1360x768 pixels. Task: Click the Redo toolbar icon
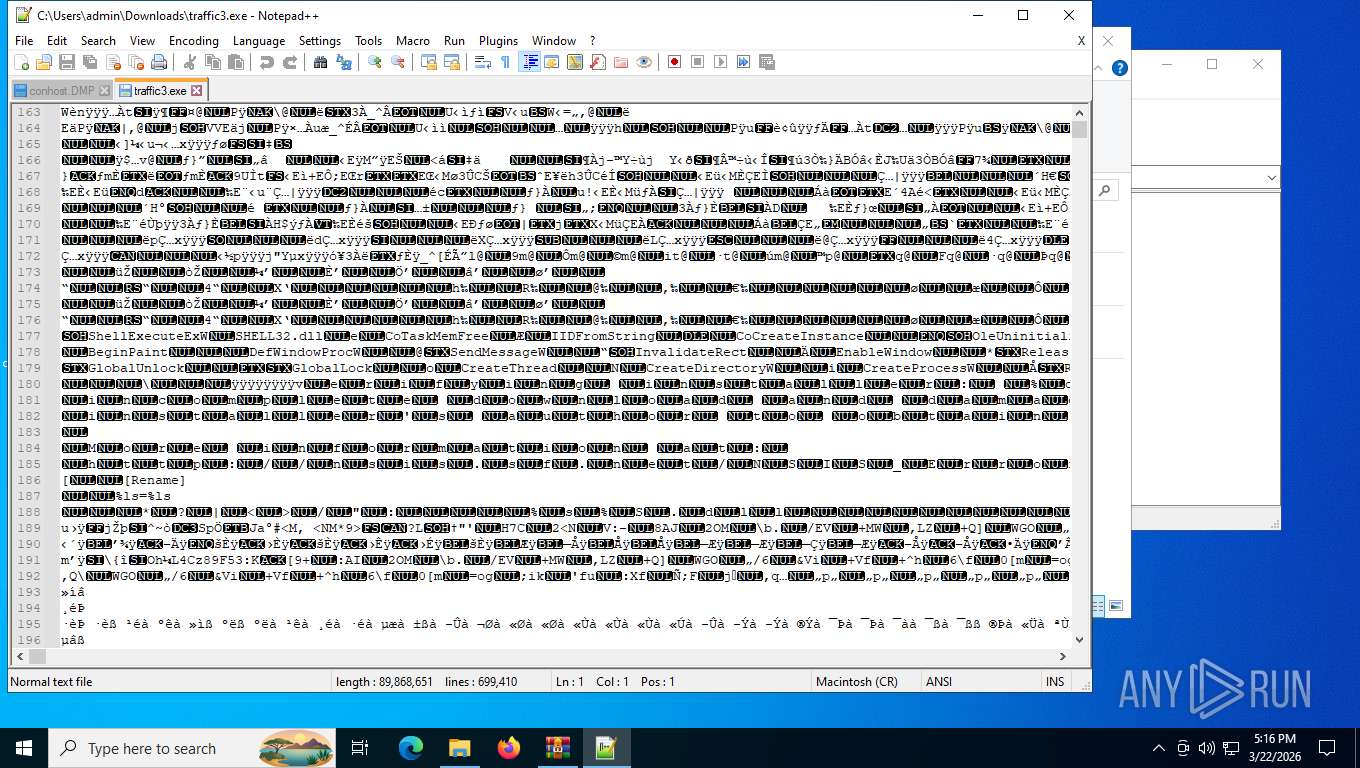pyautogui.click(x=290, y=62)
